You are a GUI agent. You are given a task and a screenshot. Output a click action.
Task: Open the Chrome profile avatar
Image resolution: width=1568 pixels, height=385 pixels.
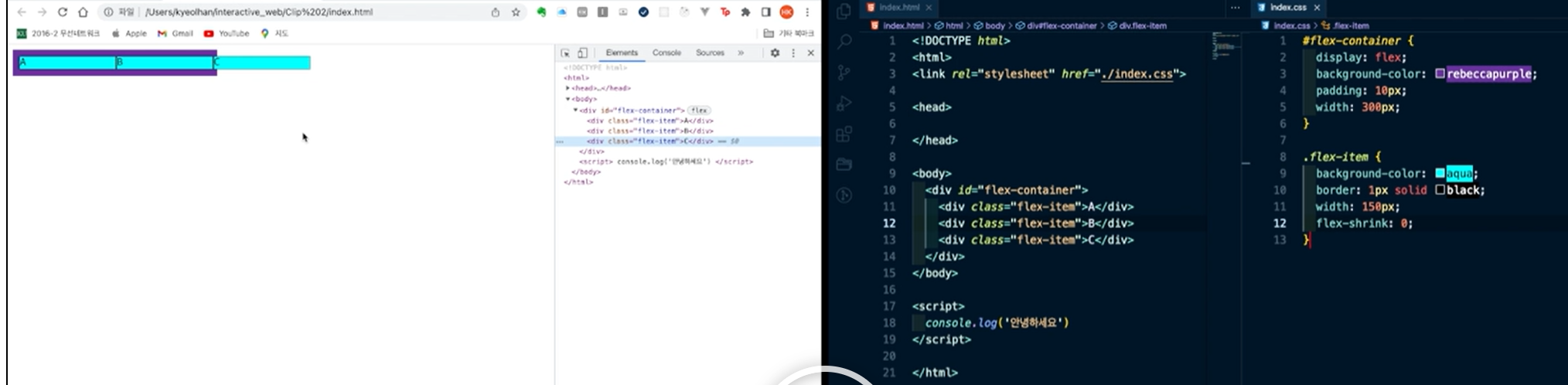tap(786, 12)
